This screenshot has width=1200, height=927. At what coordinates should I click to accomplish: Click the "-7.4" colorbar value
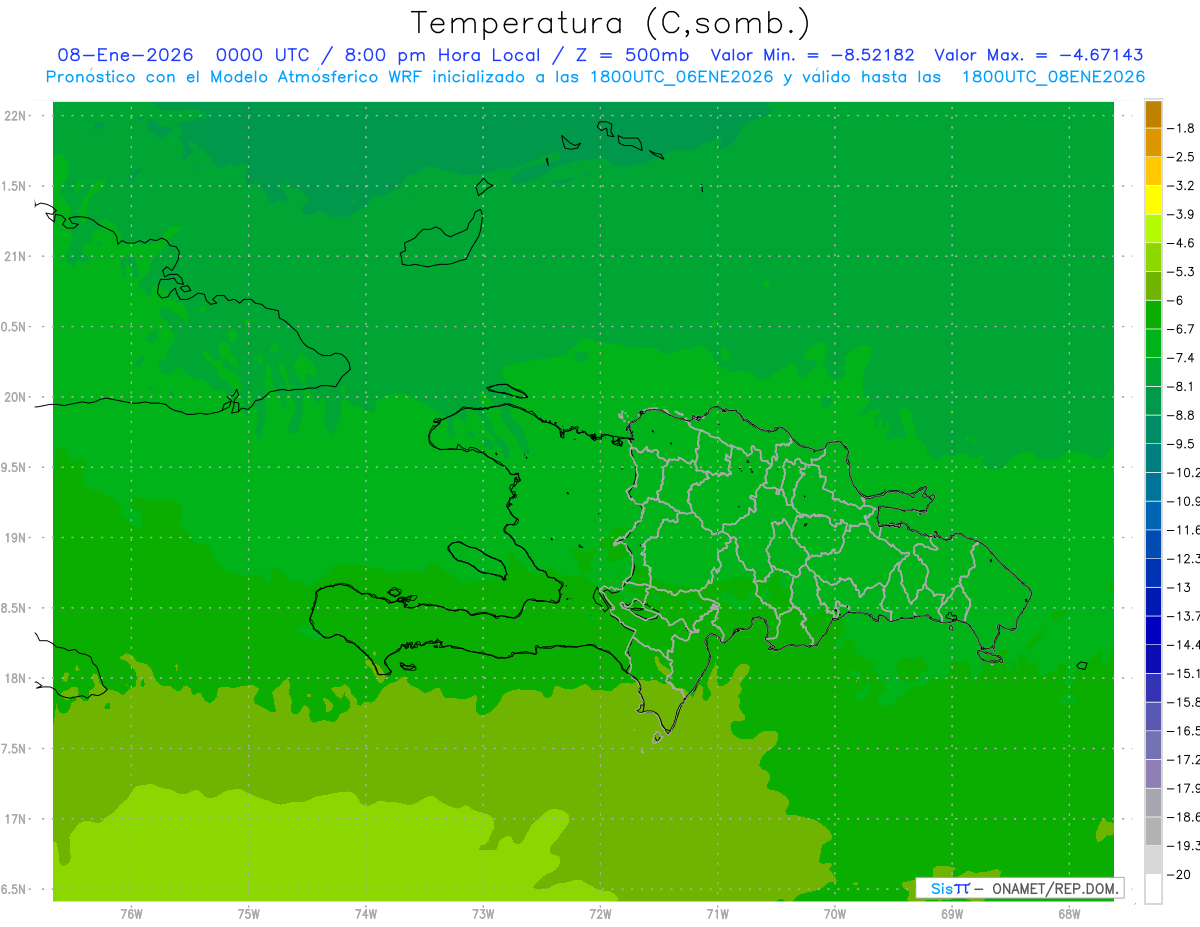[x=1181, y=357]
